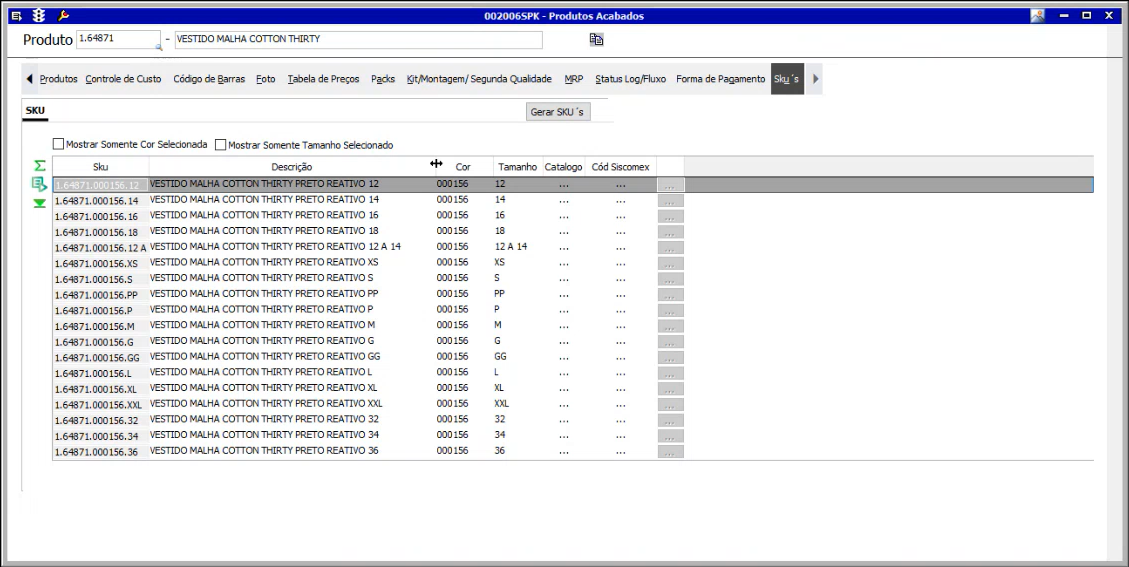Switch to the MRP tab

pos(574,79)
